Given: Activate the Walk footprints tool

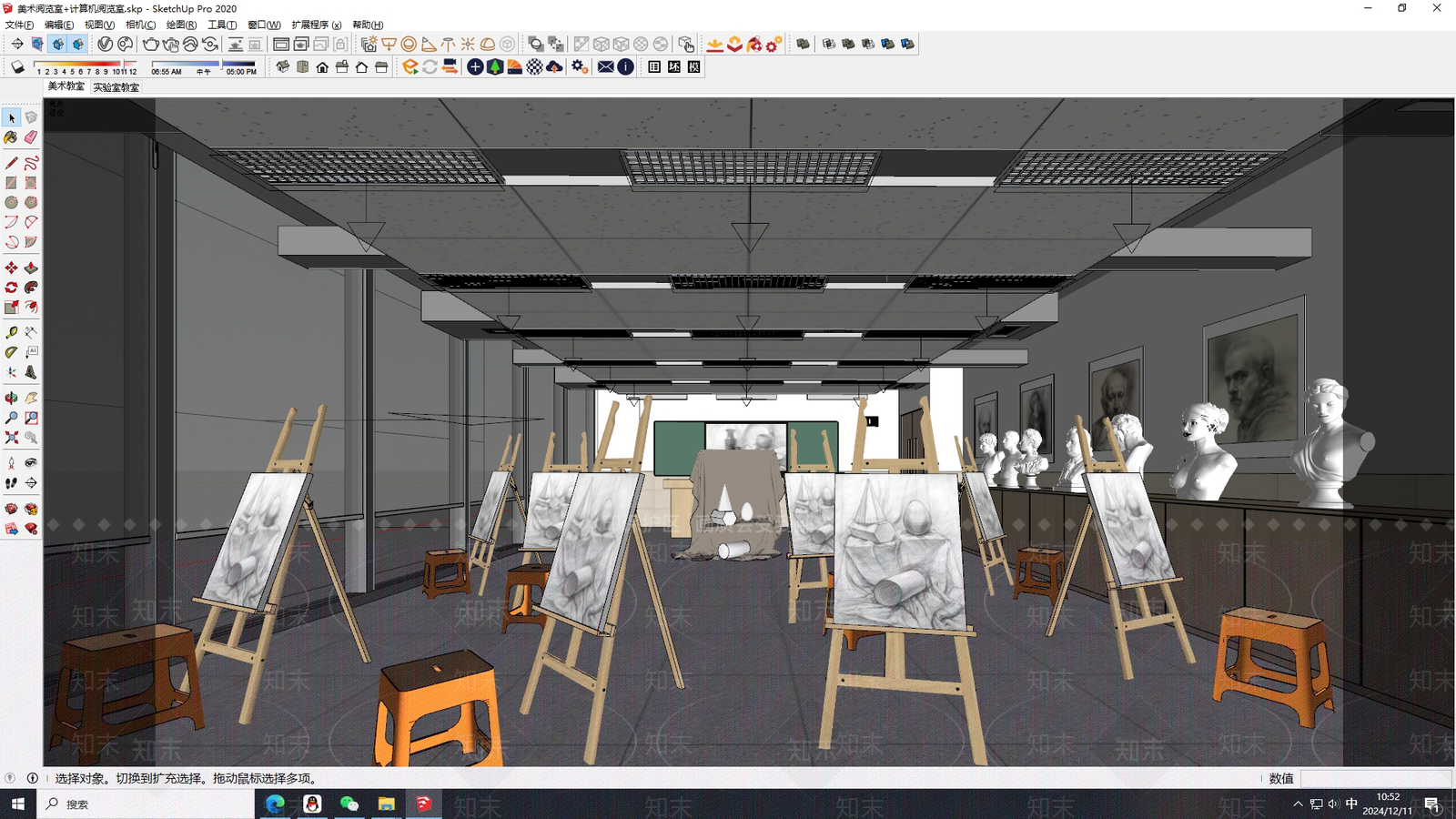Looking at the screenshot, I should point(11,483).
